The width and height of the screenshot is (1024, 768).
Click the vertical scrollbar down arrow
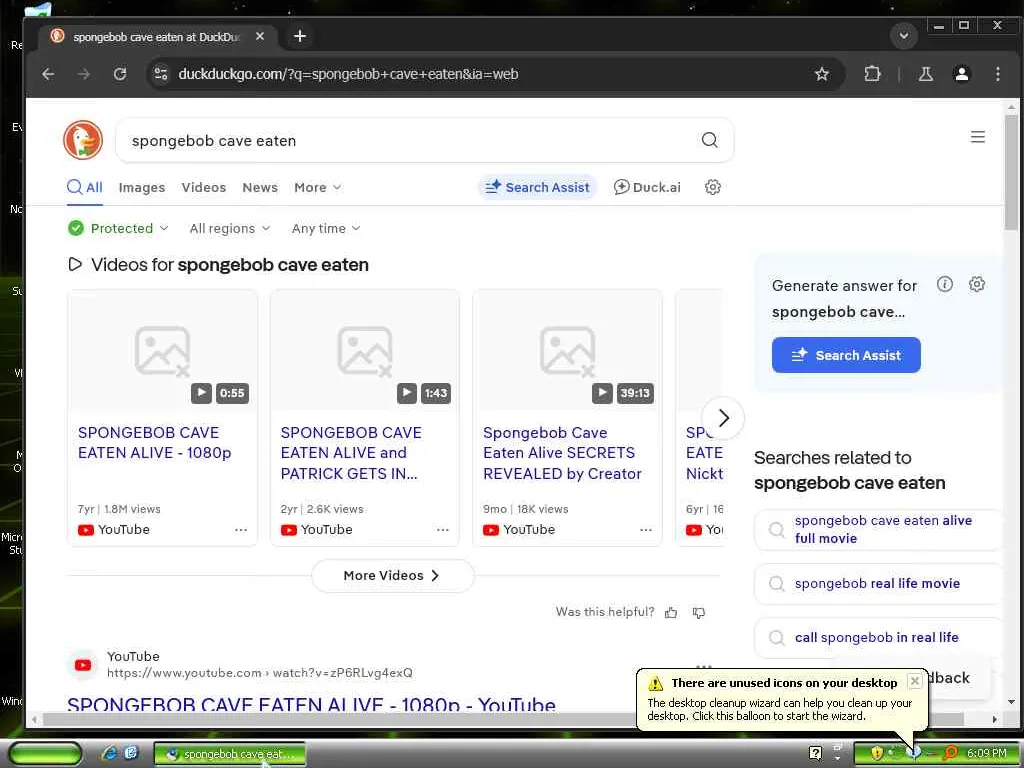click(x=1011, y=702)
